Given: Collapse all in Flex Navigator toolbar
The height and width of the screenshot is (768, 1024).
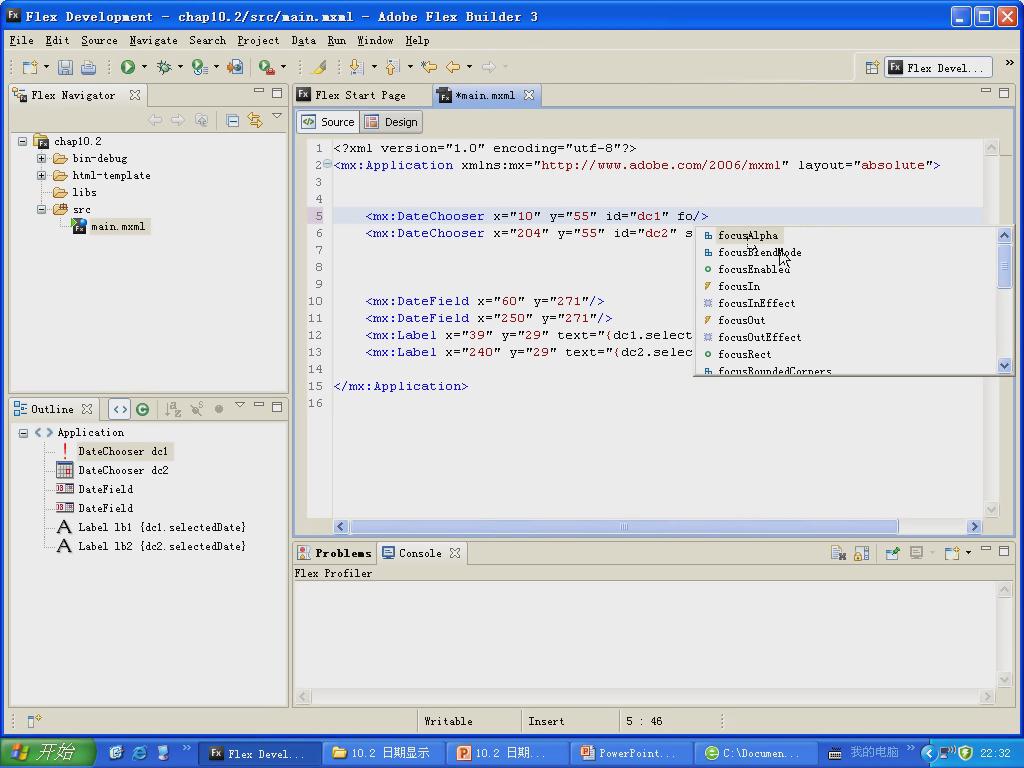Looking at the screenshot, I should 232,120.
